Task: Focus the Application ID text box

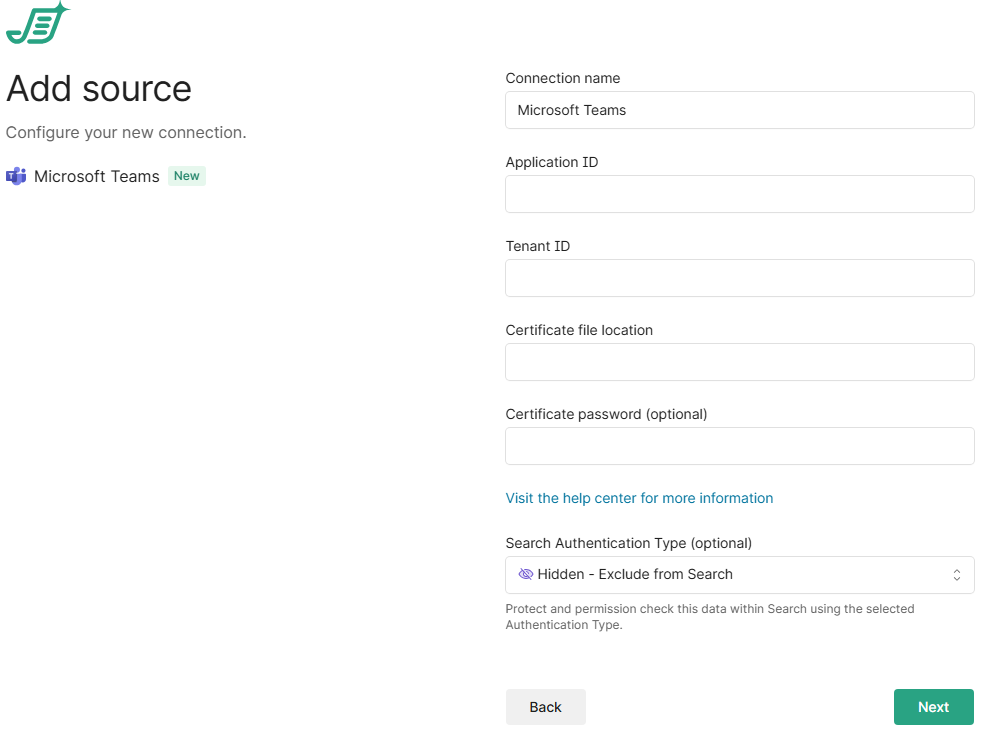Action: pyautogui.click(x=739, y=194)
